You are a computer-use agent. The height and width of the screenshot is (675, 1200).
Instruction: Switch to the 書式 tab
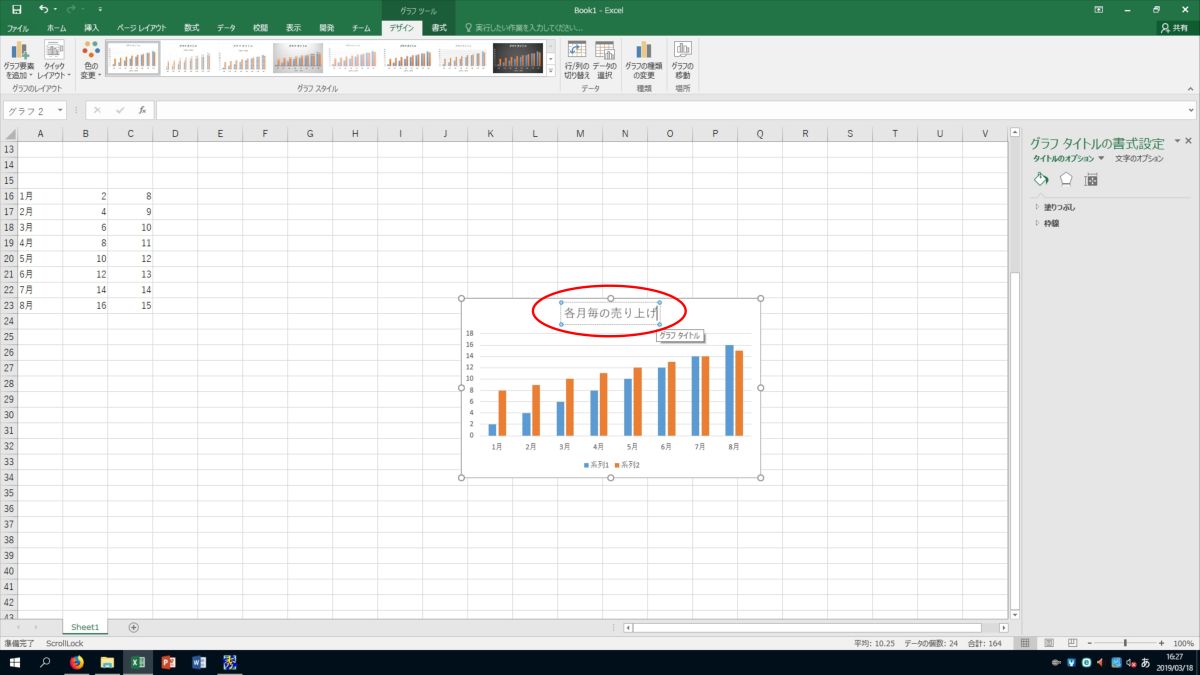coord(439,28)
